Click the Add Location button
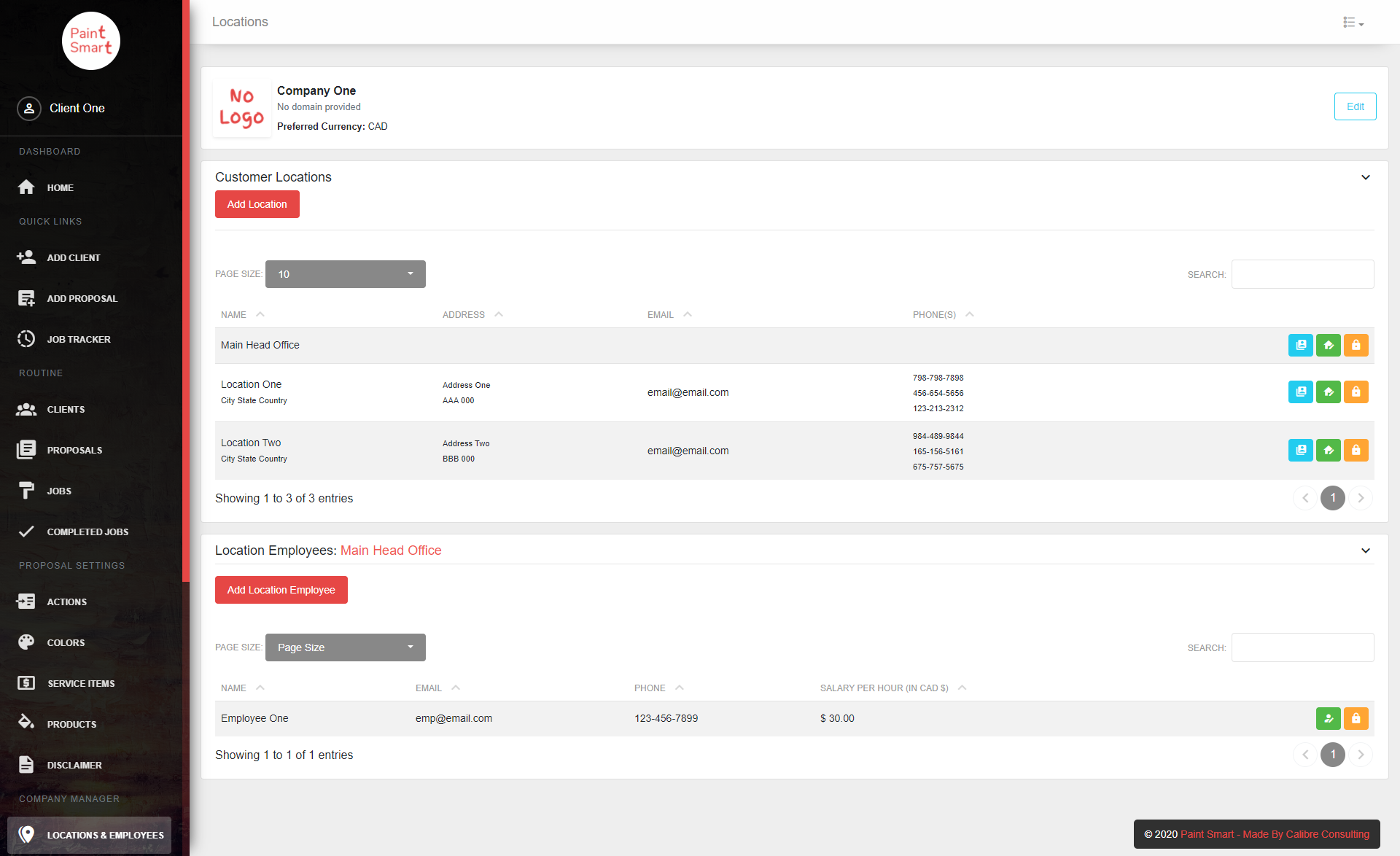 pyautogui.click(x=257, y=204)
